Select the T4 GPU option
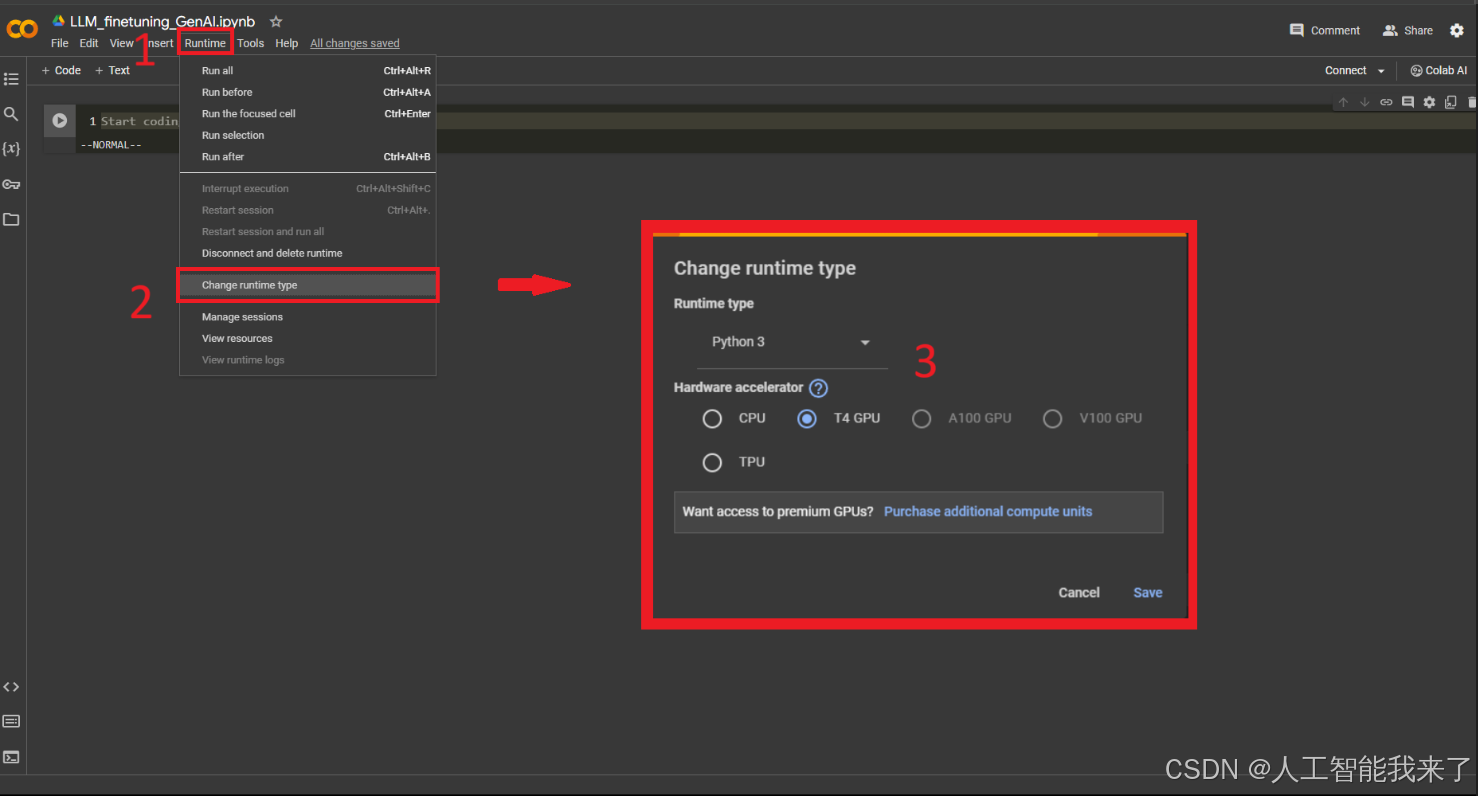1478x796 pixels. [807, 419]
